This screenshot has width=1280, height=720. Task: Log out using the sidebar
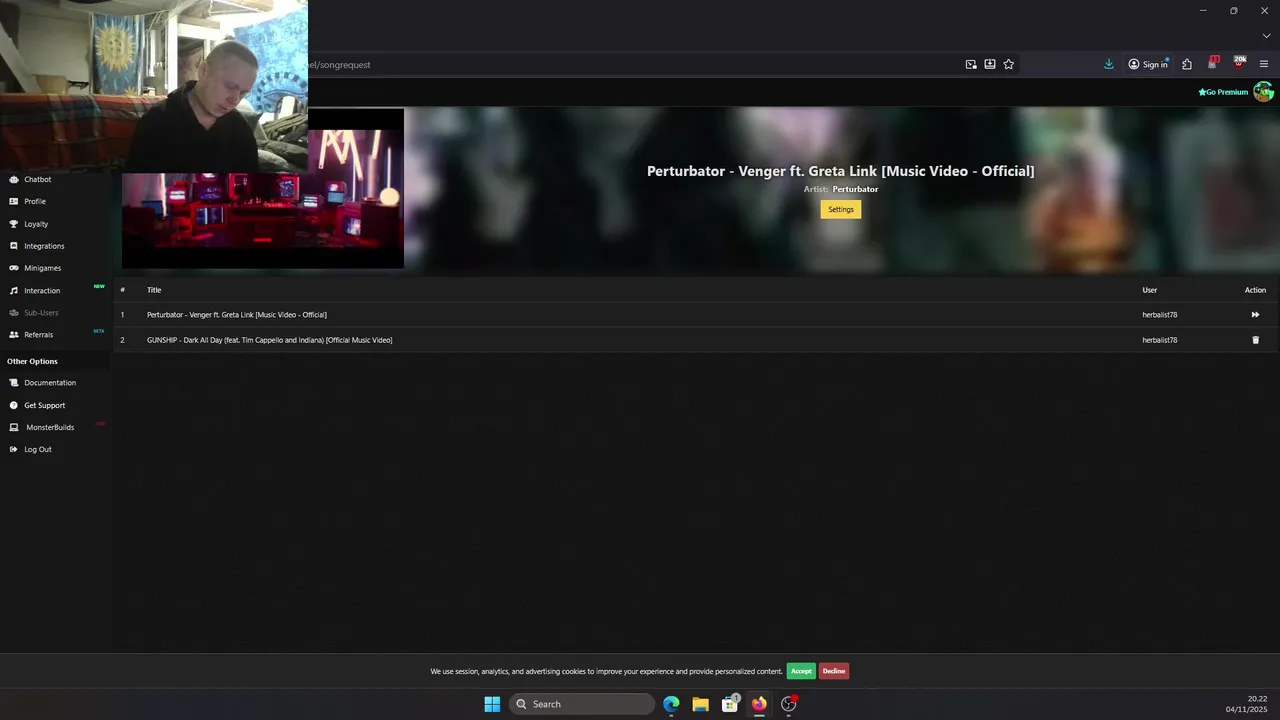38,450
